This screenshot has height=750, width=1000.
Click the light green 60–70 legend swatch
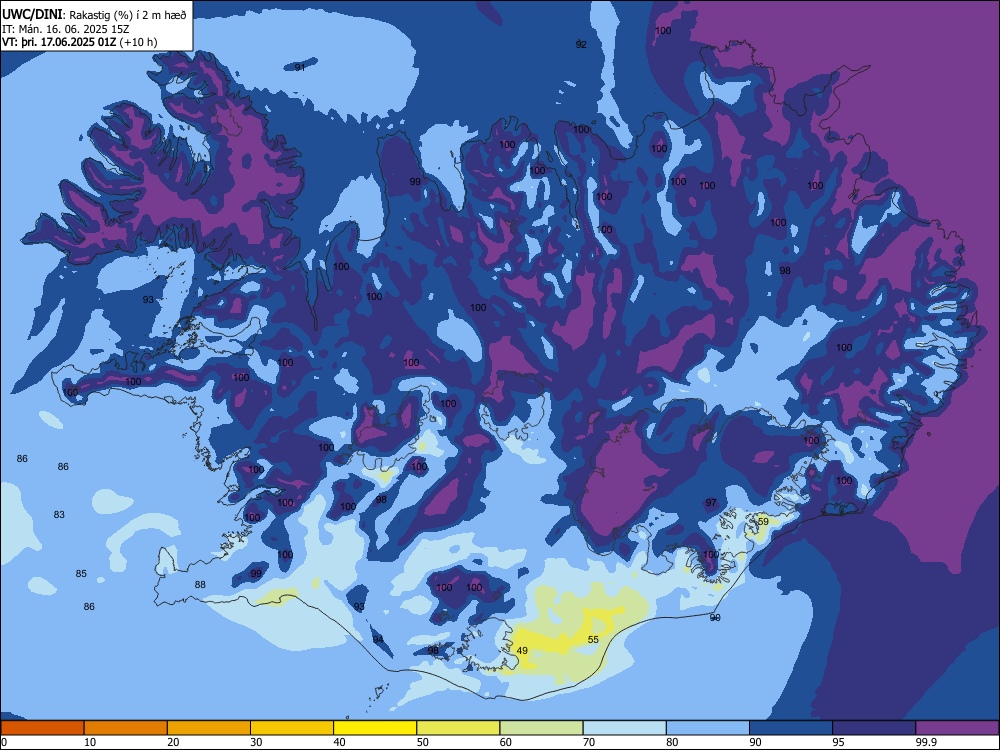(541, 728)
